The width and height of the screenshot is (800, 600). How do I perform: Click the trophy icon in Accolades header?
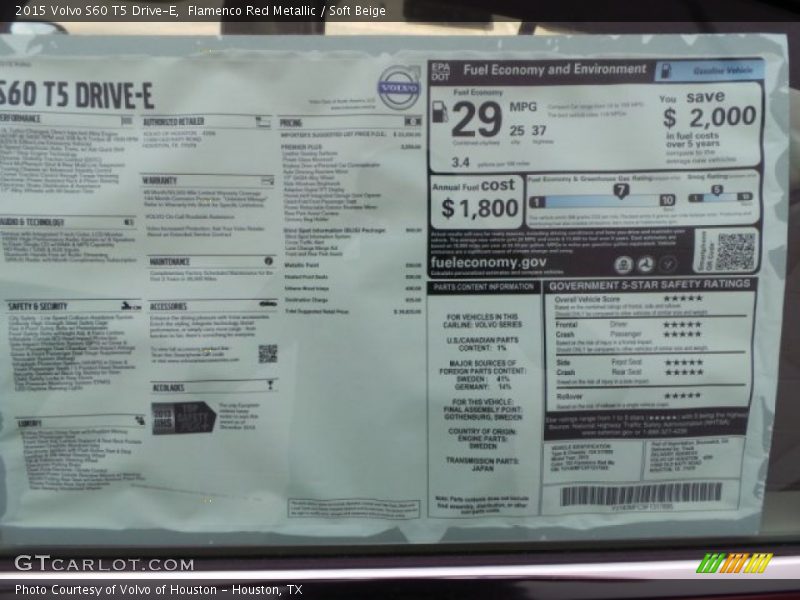coord(270,385)
